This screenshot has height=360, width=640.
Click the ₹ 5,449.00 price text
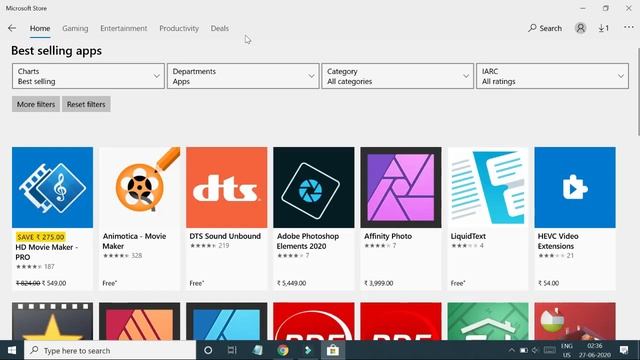291,283
